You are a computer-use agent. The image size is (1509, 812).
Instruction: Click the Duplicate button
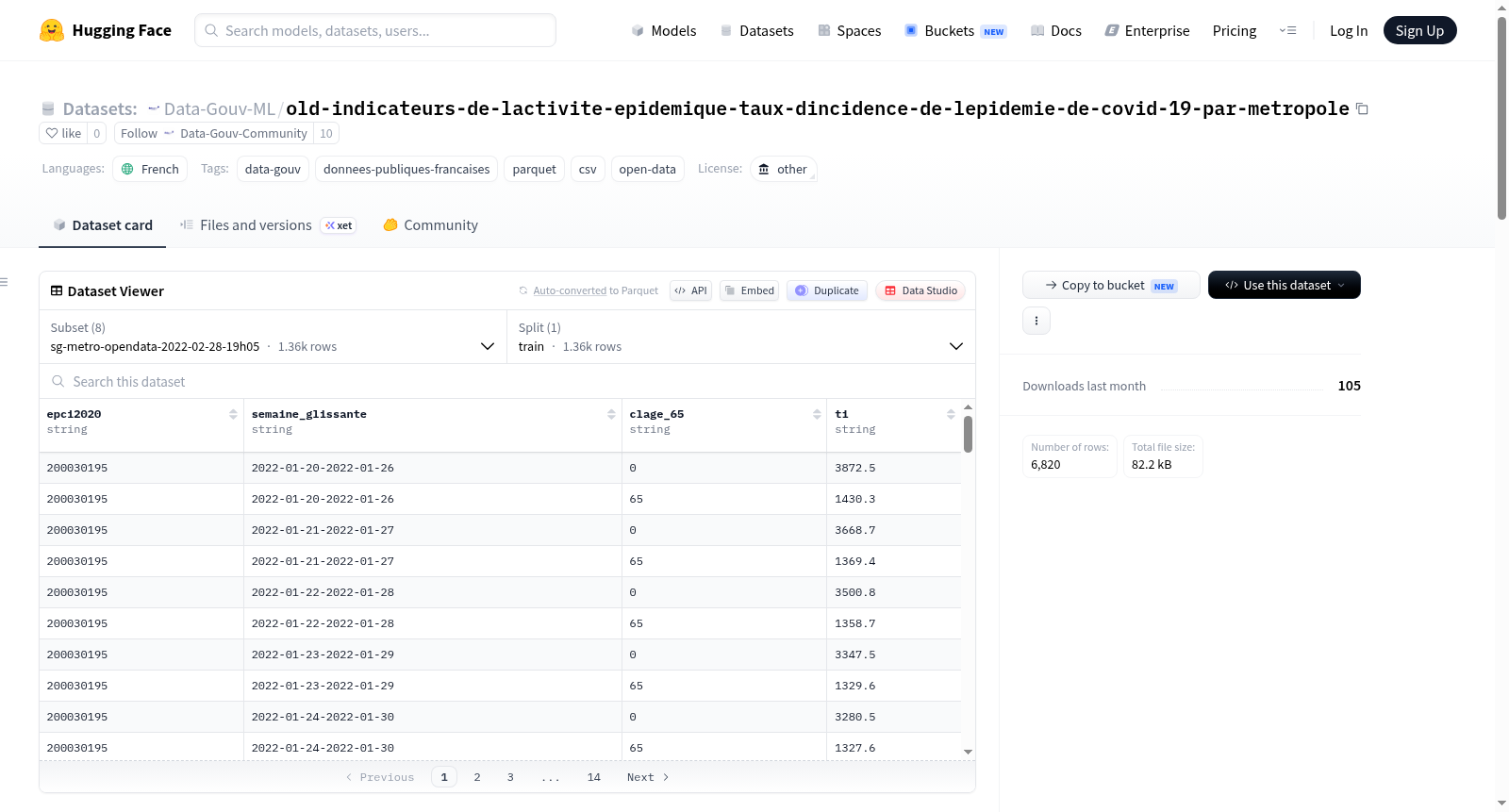pos(827,290)
